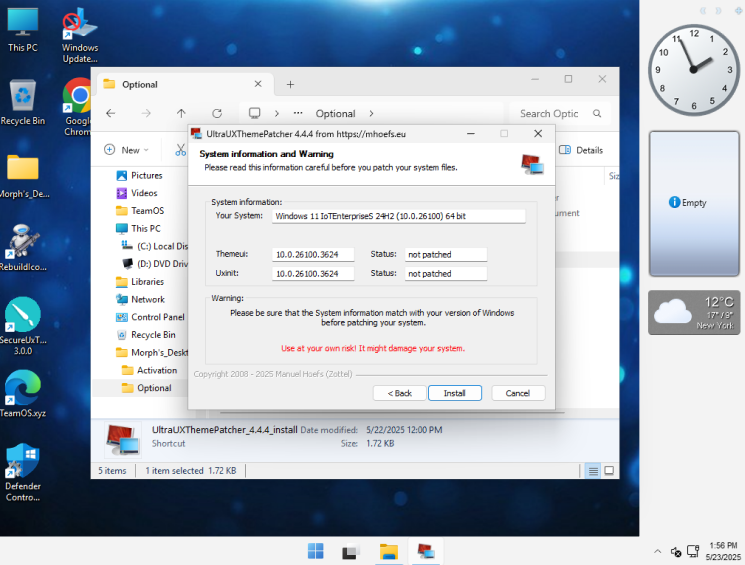Expand breadcrumb chevron after PC icon

(277, 114)
